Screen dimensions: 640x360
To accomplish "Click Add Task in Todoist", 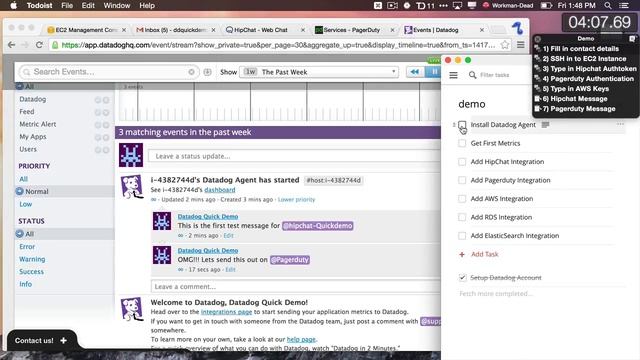I will [484, 254].
